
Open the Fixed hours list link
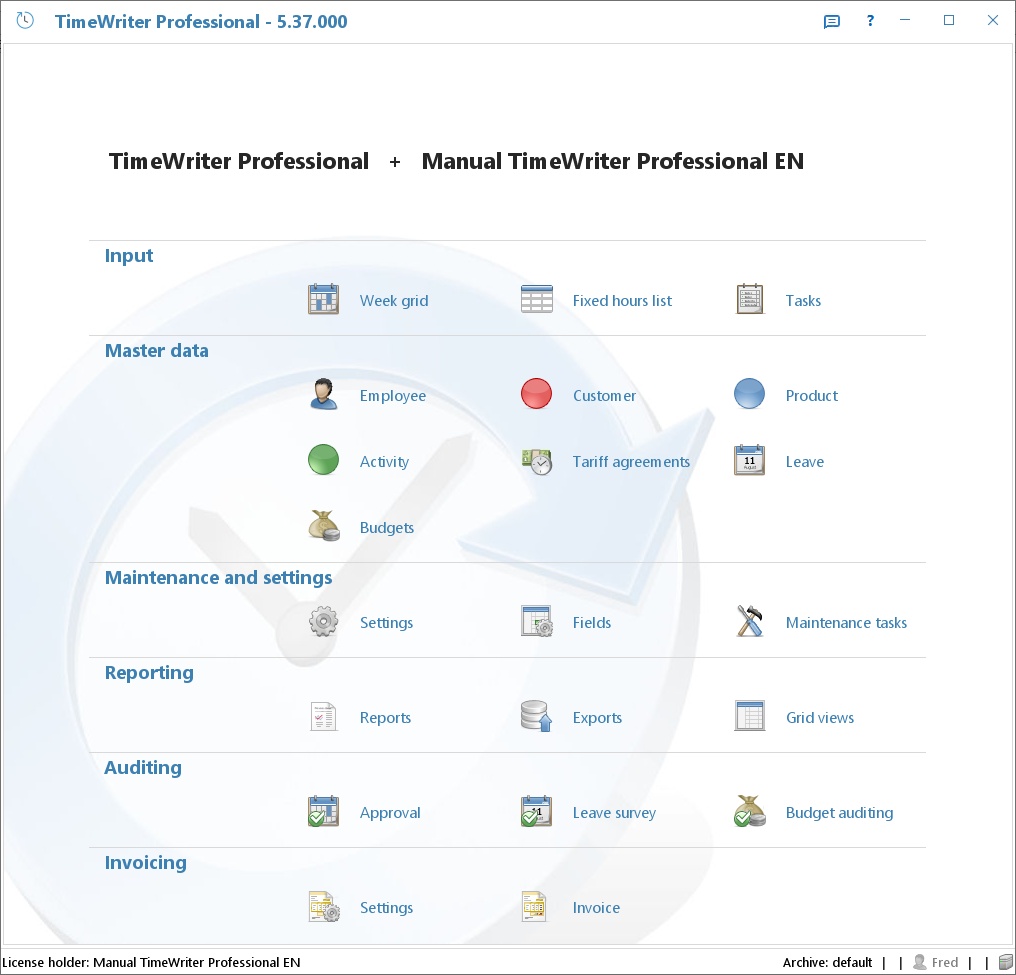point(622,301)
